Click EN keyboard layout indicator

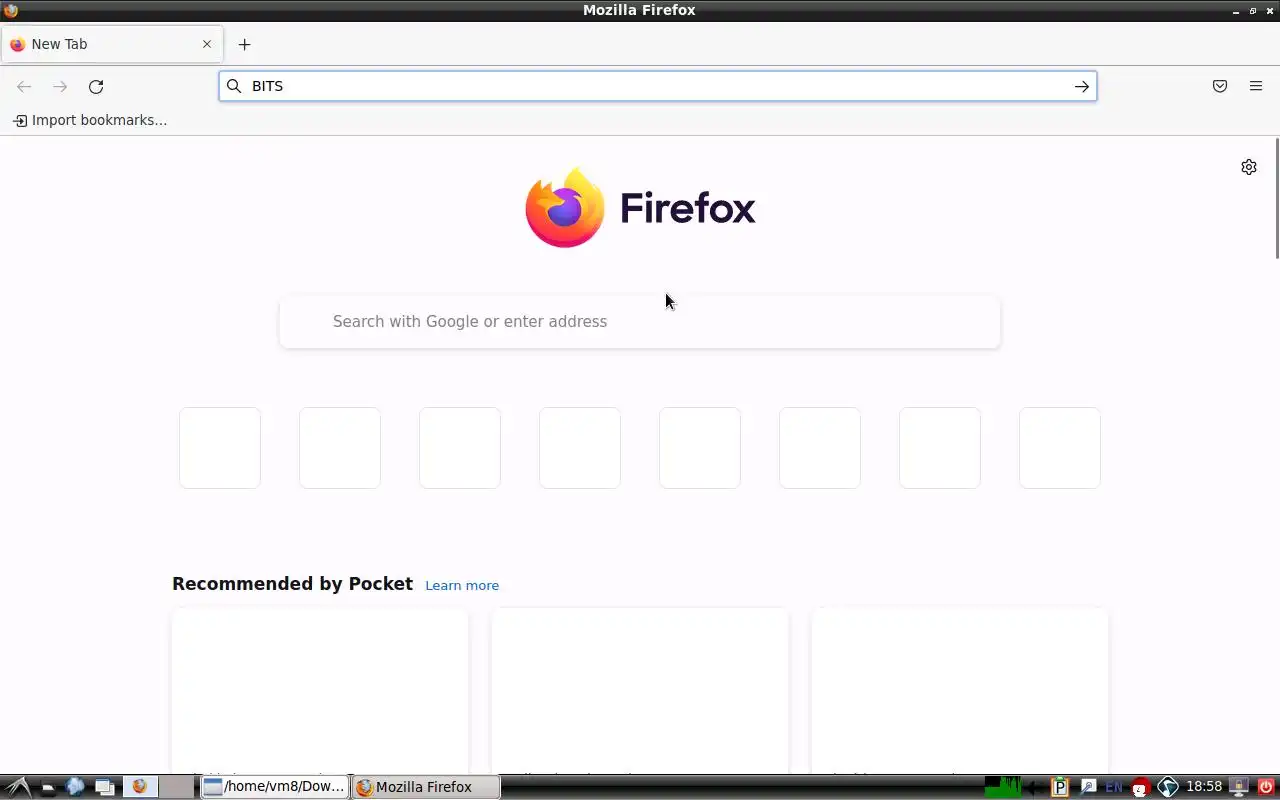(1113, 787)
